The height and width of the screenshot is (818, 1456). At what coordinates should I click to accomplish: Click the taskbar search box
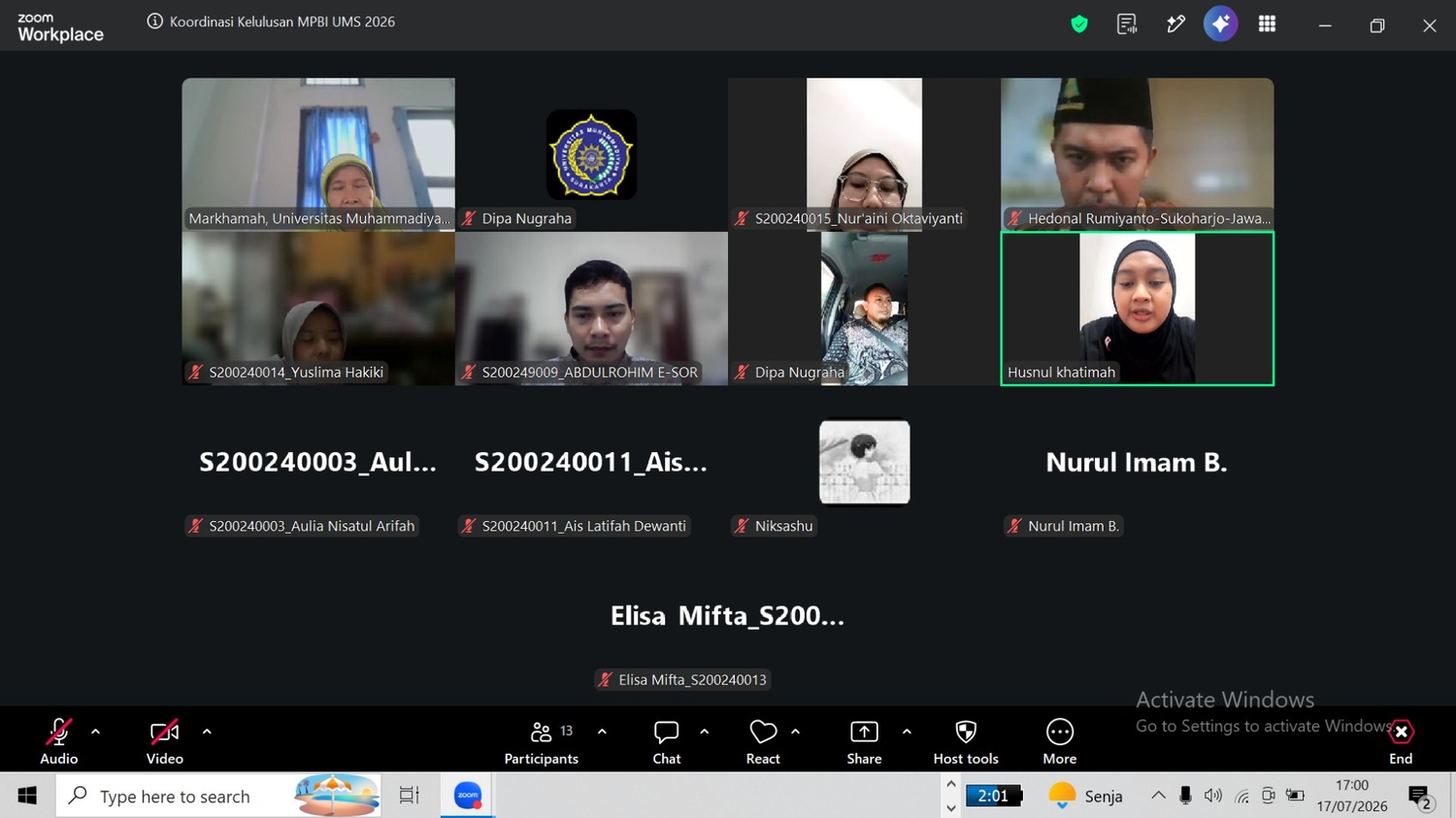(x=219, y=796)
